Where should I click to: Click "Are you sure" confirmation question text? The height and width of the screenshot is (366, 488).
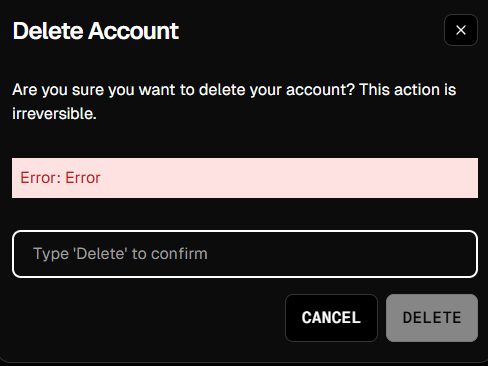234,102
